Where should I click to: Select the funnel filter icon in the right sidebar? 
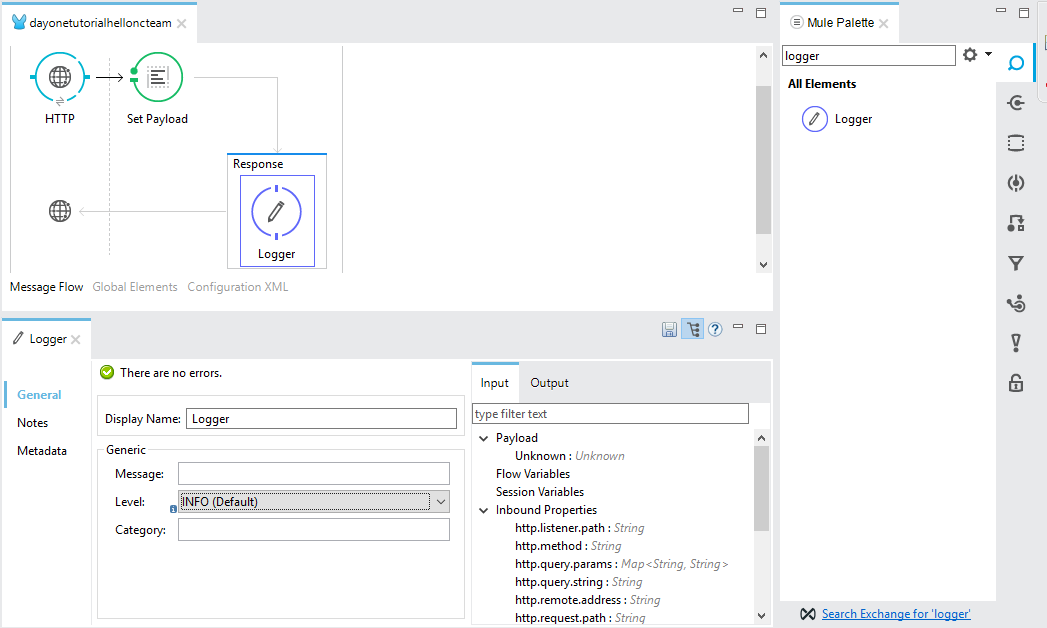click(x=1015, y=263)
